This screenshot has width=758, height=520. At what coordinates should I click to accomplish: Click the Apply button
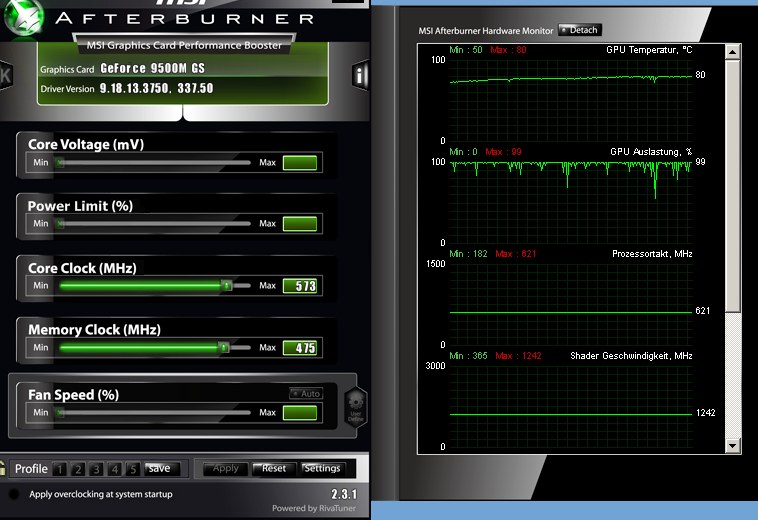pyautogui.click(x=225, y=468)
